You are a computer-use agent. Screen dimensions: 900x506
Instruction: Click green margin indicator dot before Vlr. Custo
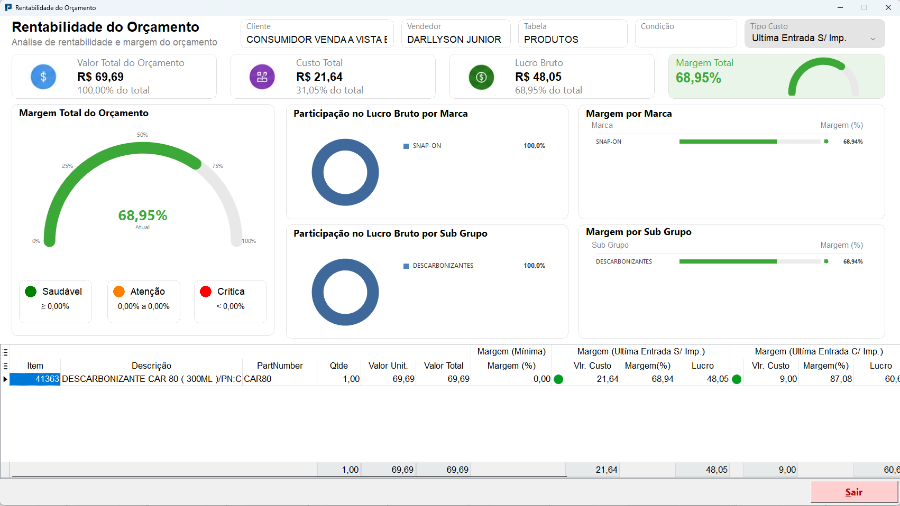[558, 379]
